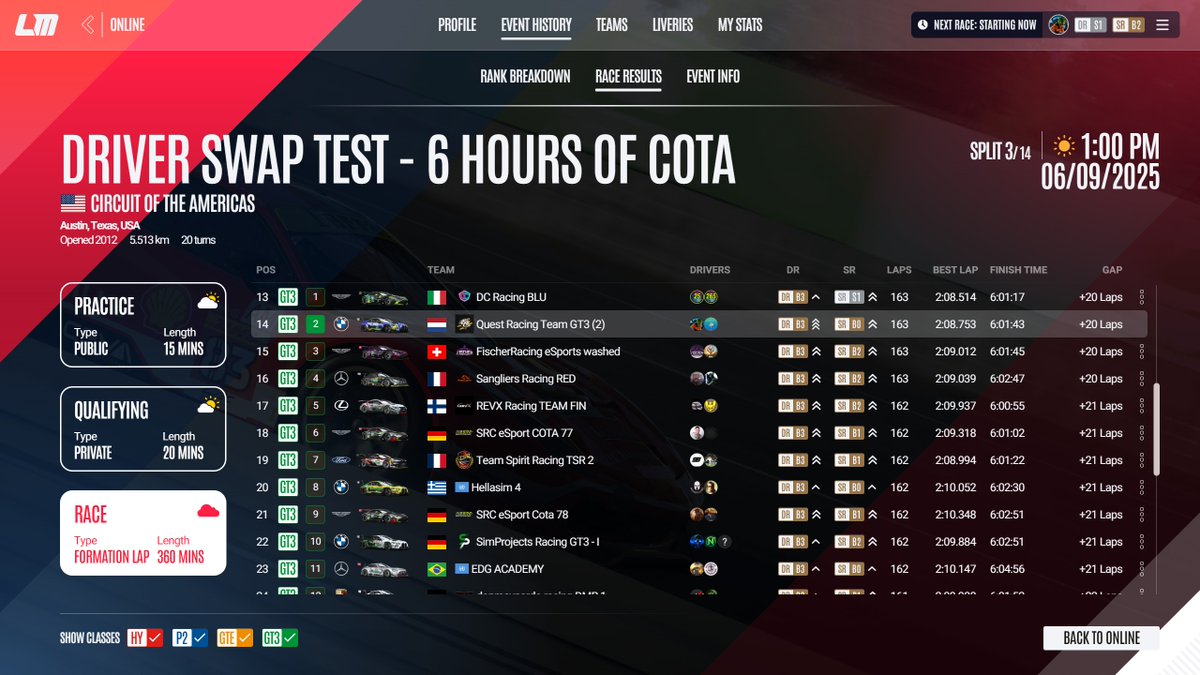Click the Best Lap column header
The image size is (1200, 675).
click(954, 270)
